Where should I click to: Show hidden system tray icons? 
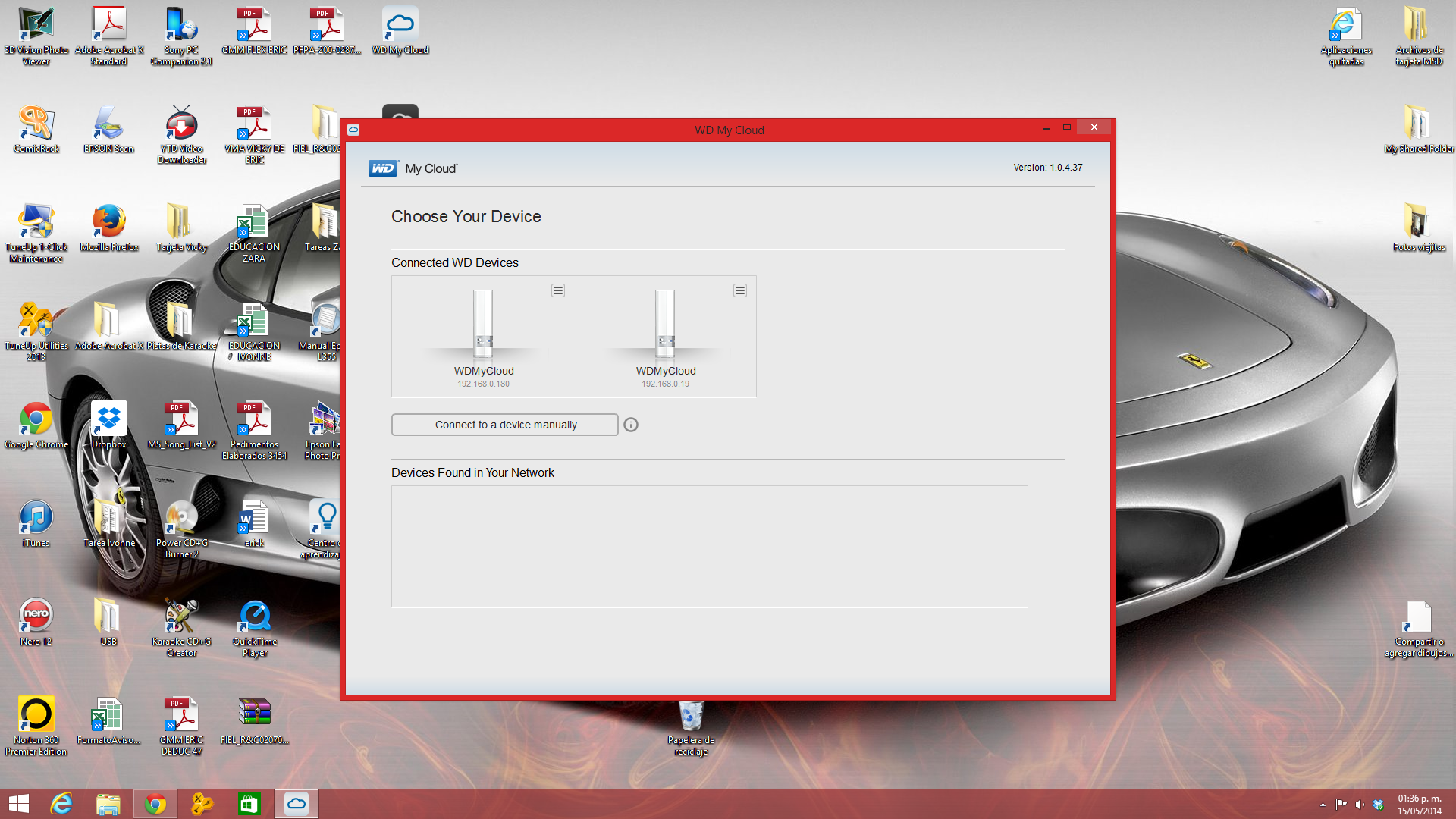[x=1323, y=805]
